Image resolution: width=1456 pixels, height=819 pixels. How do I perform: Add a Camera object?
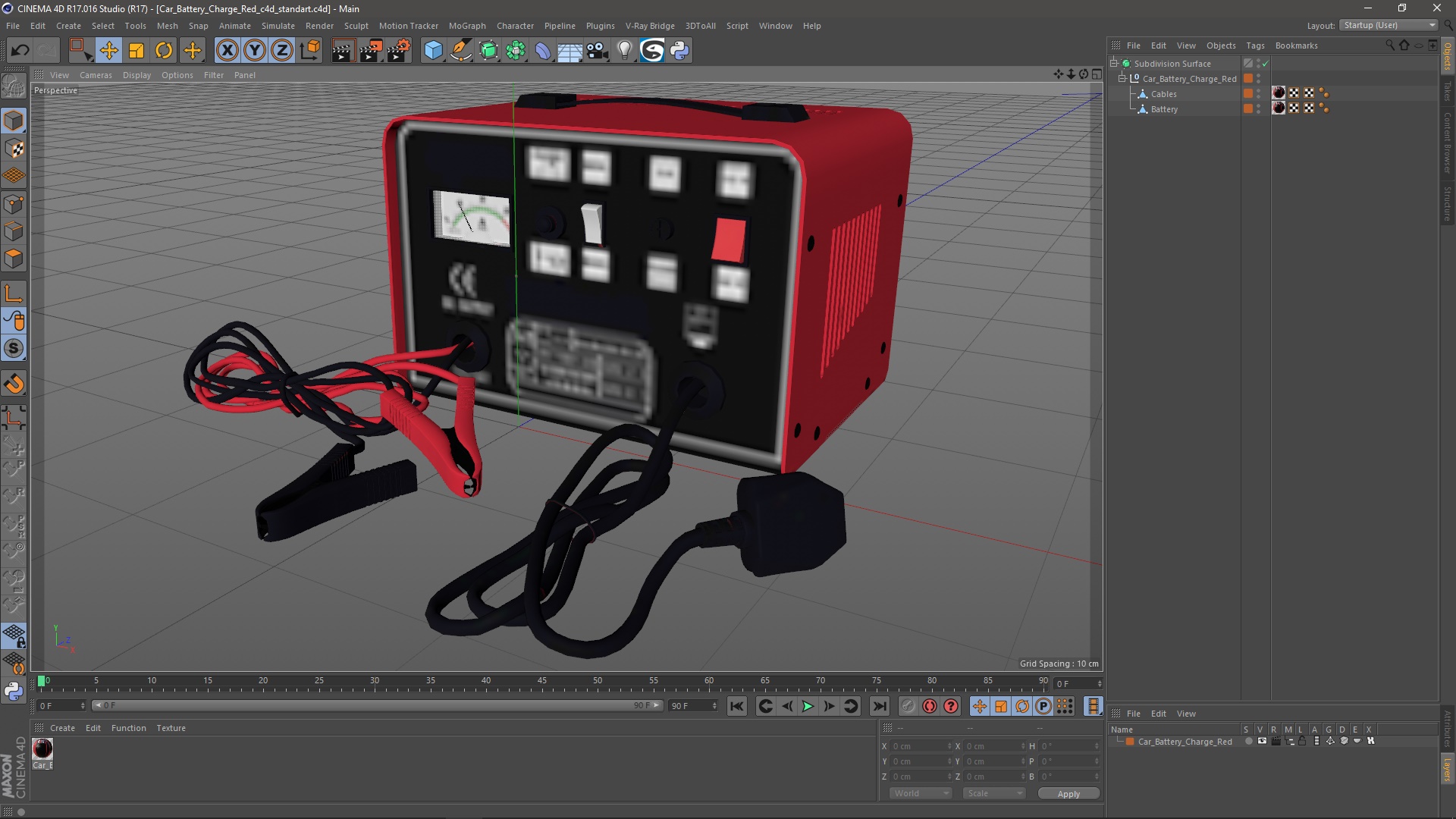point(598,51)
